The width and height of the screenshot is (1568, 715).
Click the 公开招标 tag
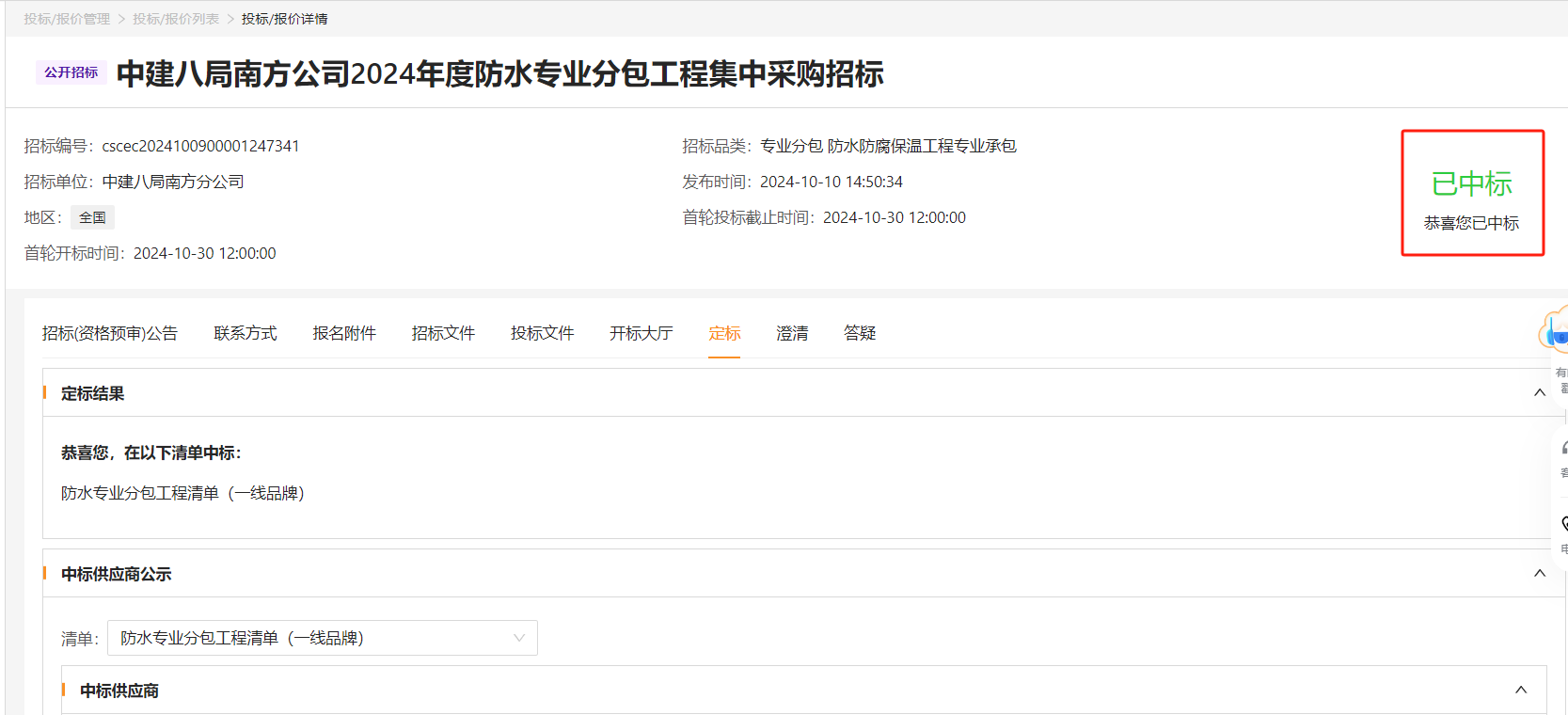pyautogui.click(x=71, y=72)
